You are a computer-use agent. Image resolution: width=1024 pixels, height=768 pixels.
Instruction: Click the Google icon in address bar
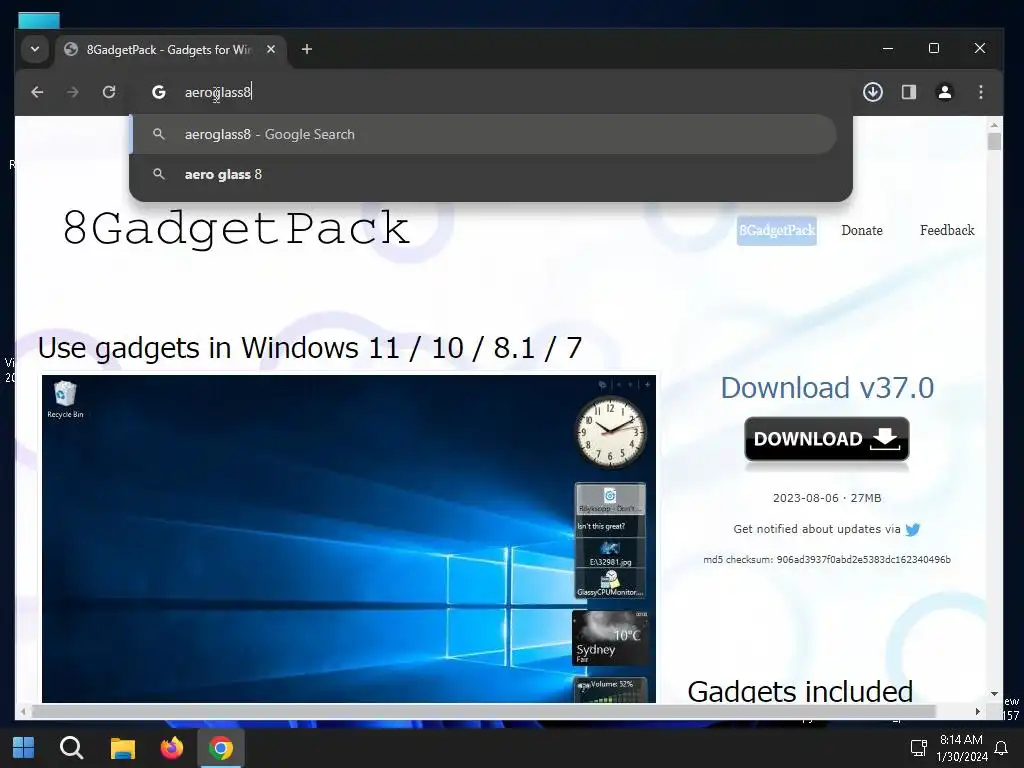[x=159, y=92]
